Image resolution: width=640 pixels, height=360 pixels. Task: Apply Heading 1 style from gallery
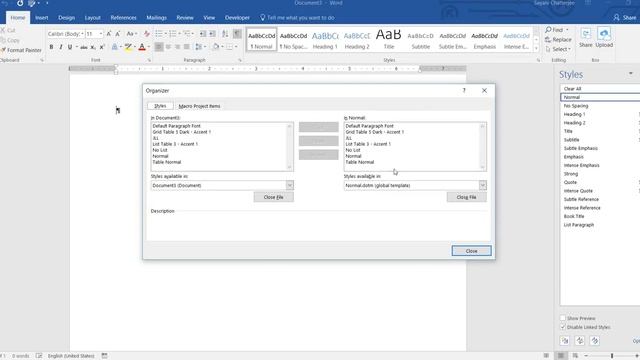point(325,40)
